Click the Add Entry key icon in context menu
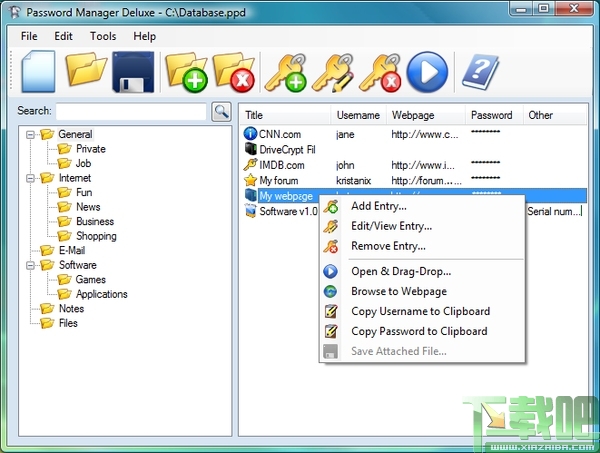Screen dimensions: 600x453 [331, 207]
